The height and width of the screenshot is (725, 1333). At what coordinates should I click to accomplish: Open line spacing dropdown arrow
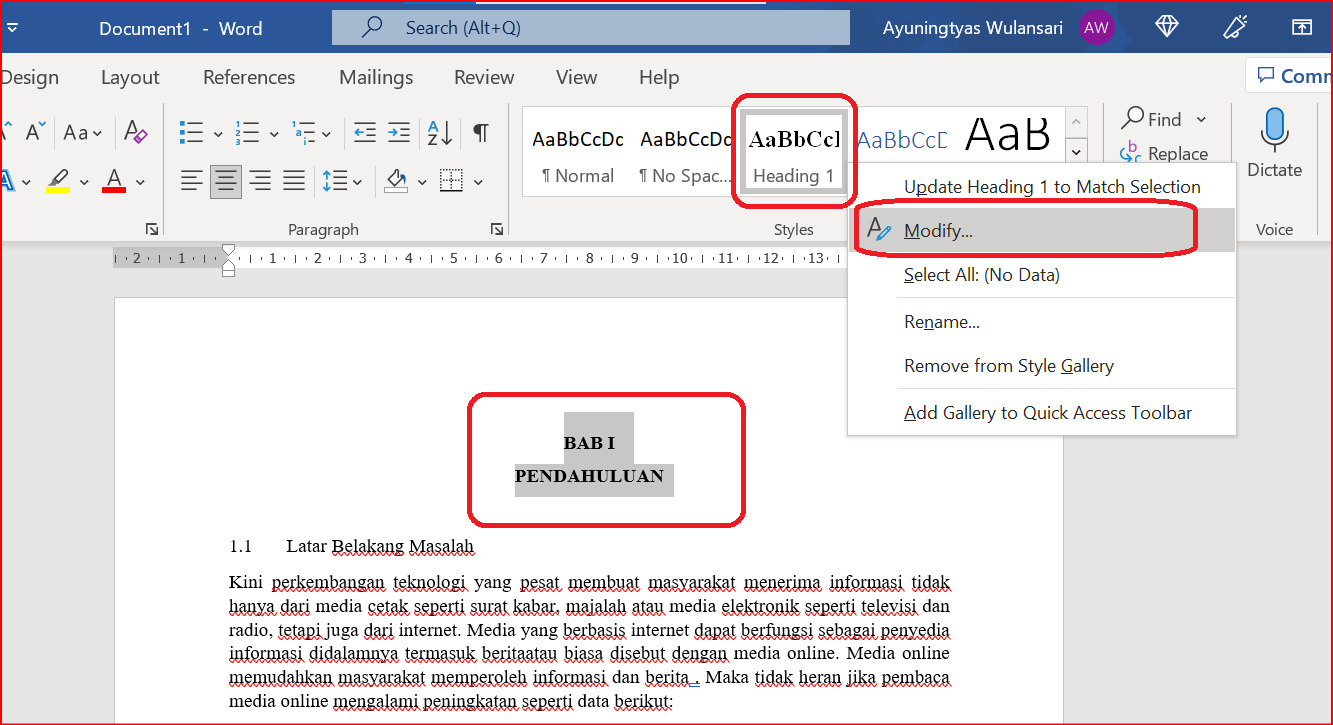tap(358, 182)
